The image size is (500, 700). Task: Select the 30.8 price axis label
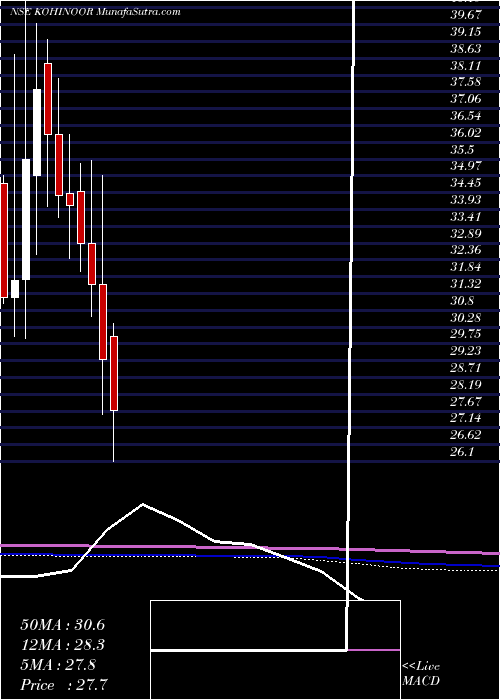coord(462,301)
